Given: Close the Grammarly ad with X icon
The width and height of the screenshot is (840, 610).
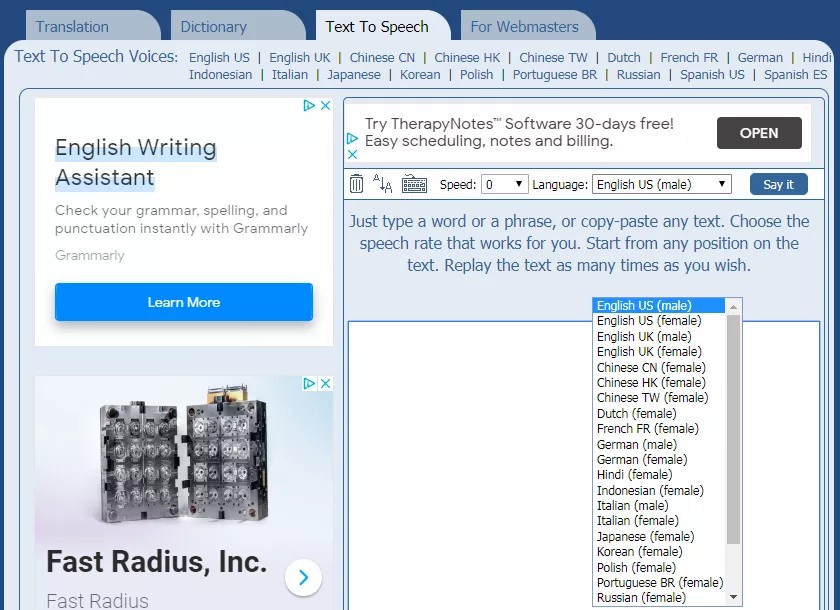Looking at the screenshot, I should click(x=325, y=105).
